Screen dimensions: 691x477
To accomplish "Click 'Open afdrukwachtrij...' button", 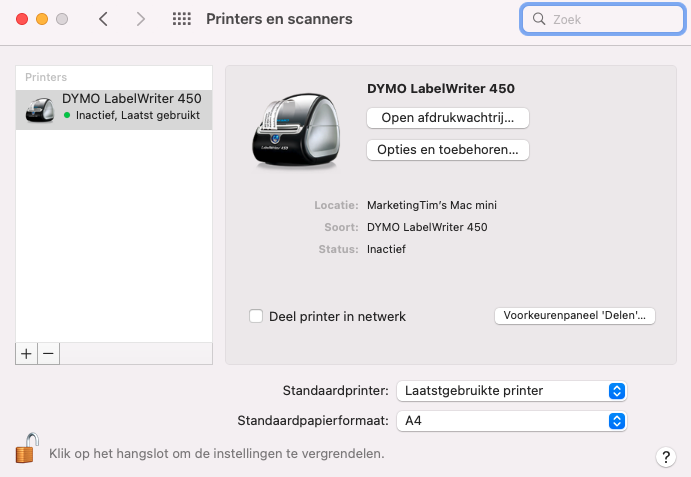I will (447, 118).
